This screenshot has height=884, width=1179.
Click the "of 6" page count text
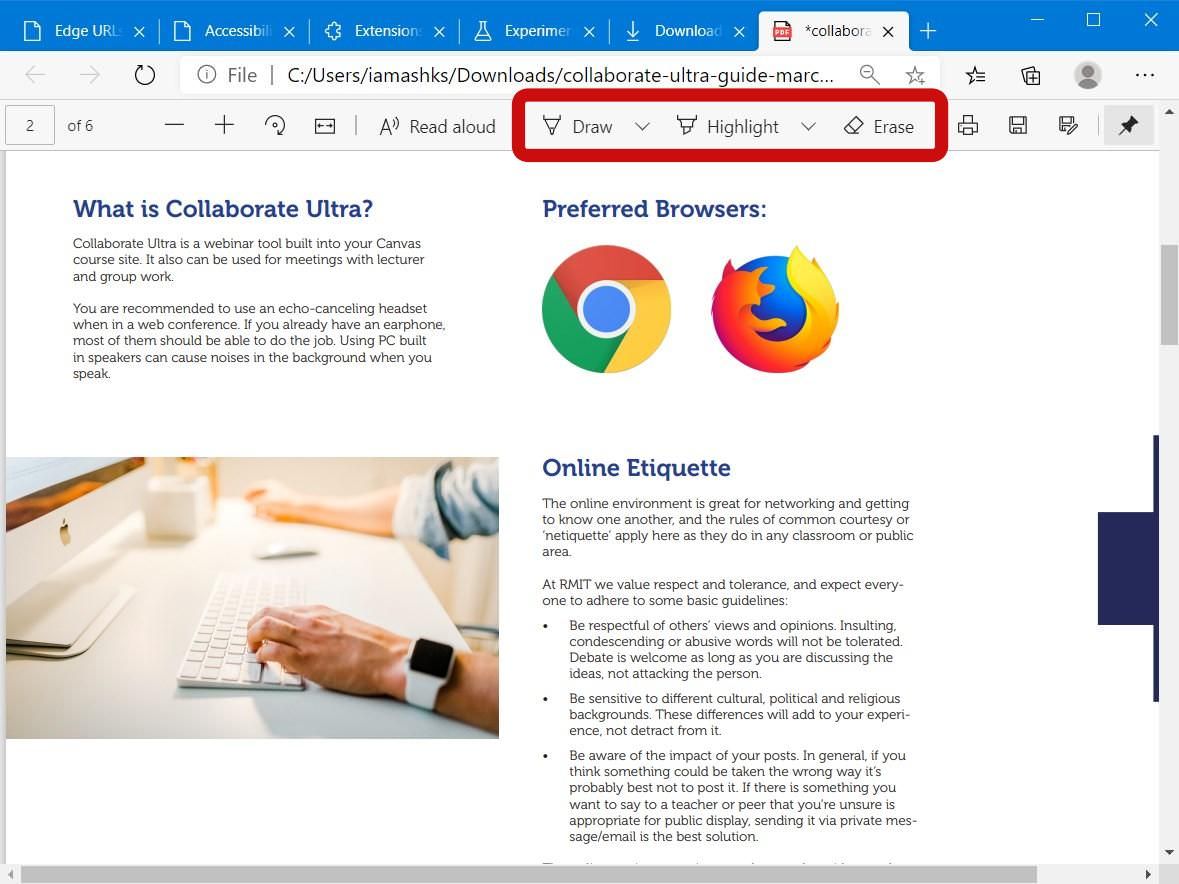tap(80, 126)
